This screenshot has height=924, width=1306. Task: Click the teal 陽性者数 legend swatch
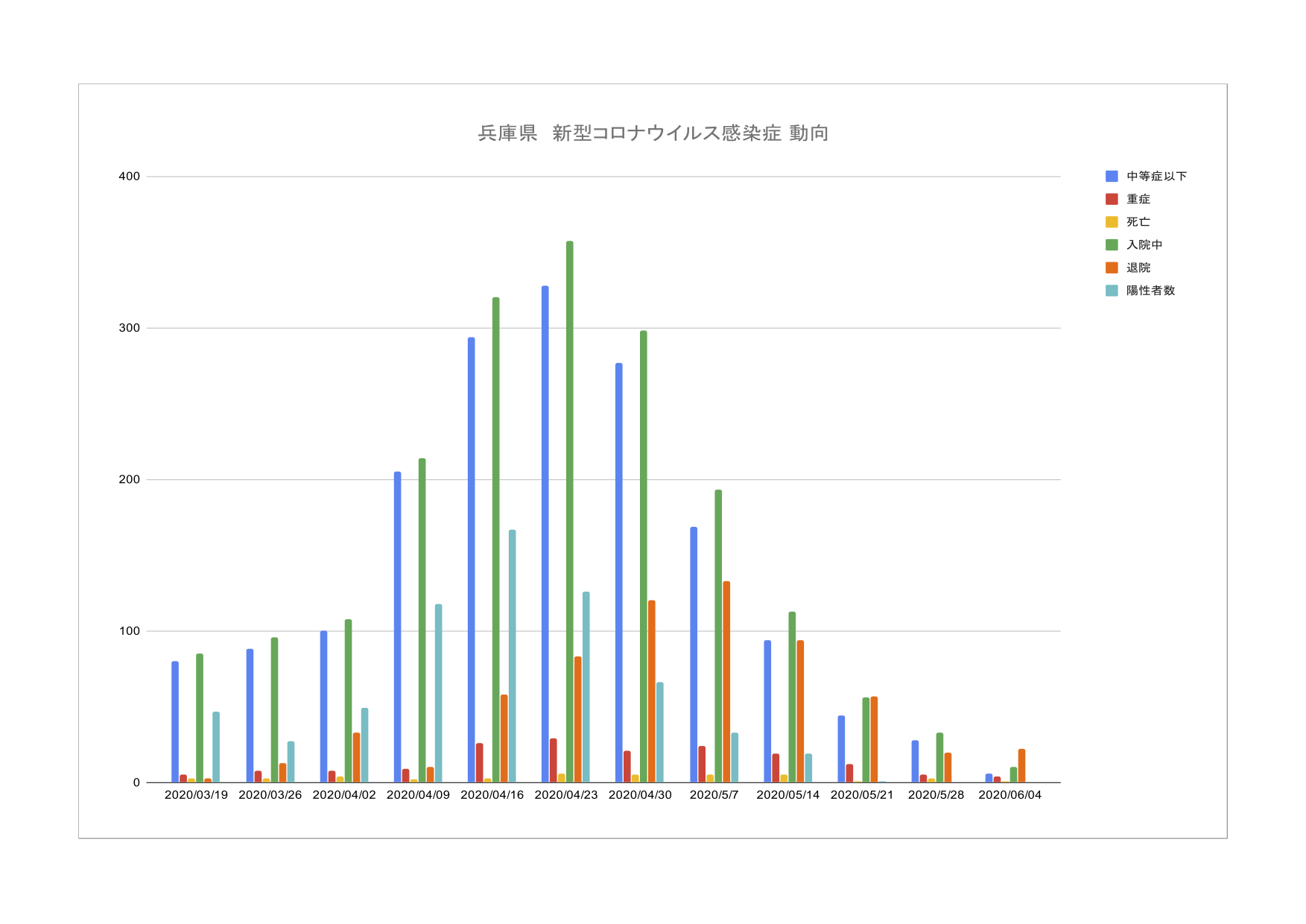1112,291
